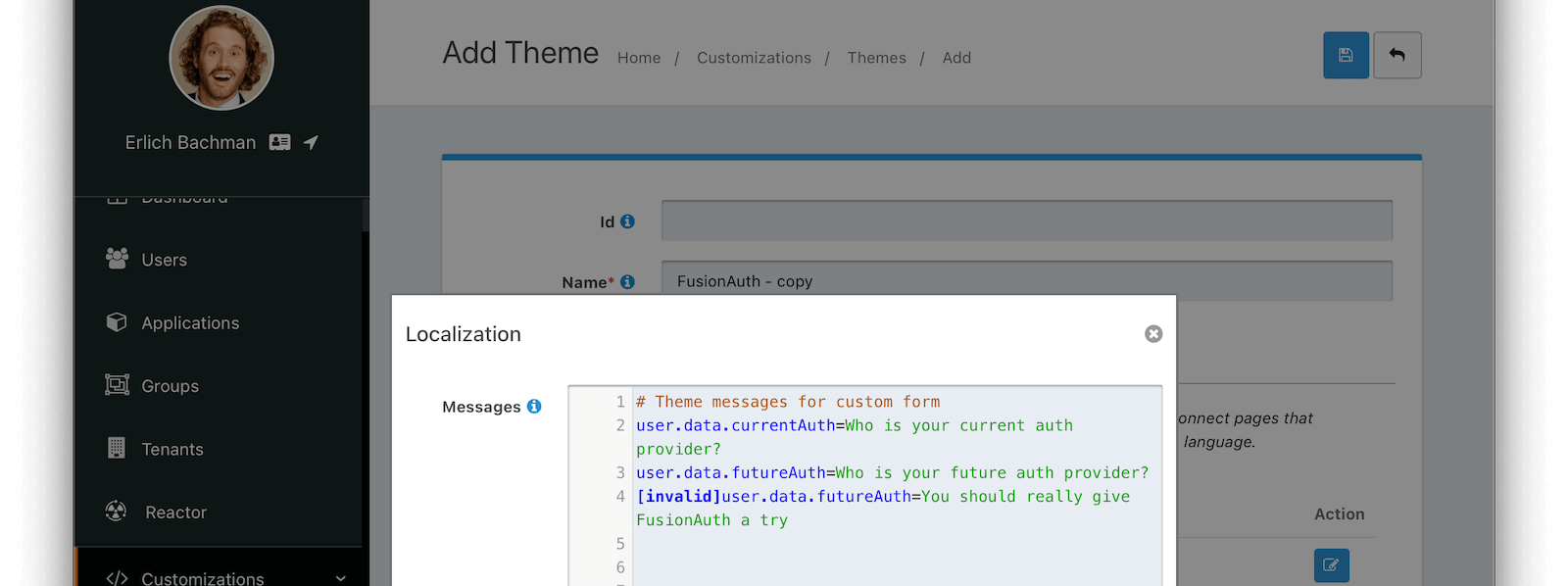Click the save theme floppy disk button

tap(1346, 55)
